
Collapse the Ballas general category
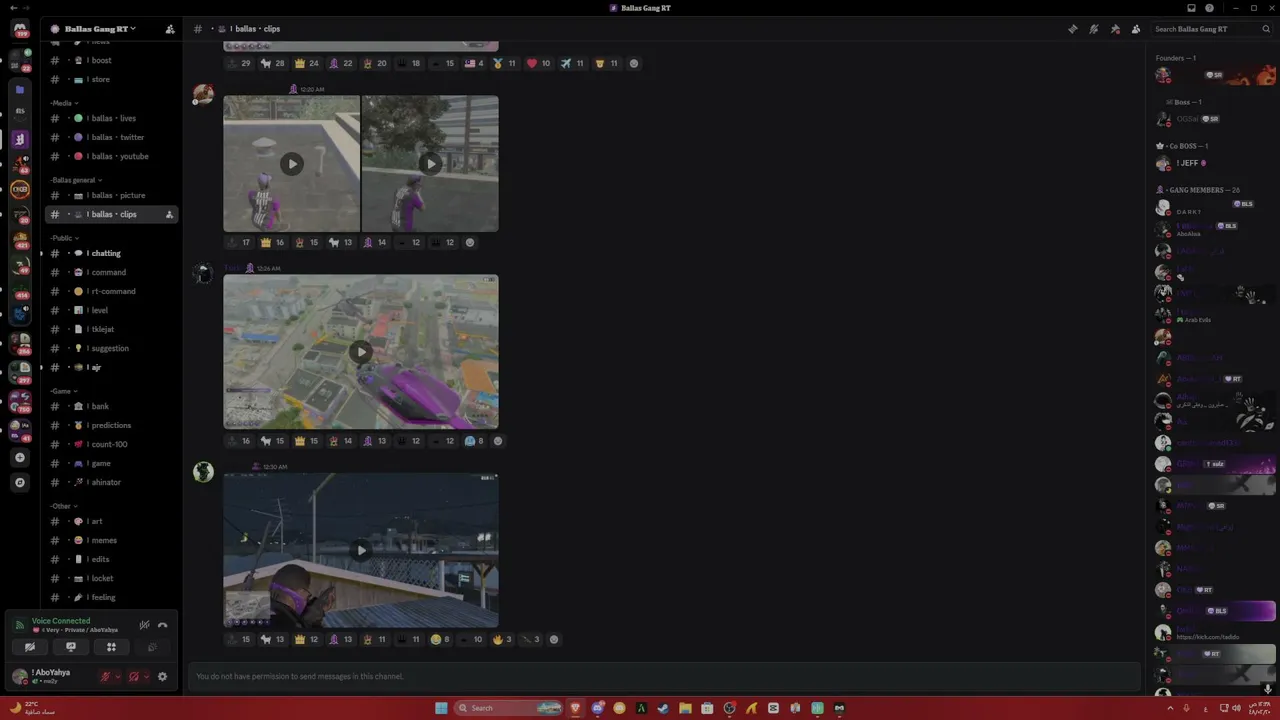(x=76, y=180)
